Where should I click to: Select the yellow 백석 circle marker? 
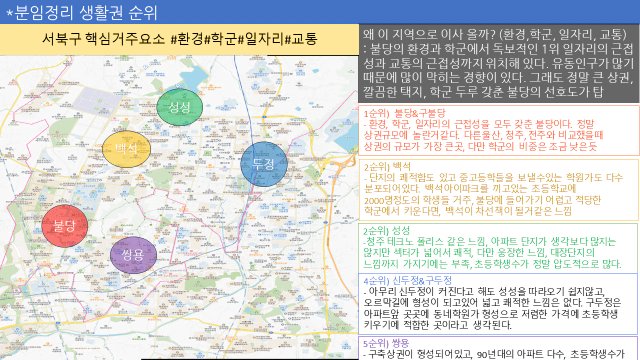pyautogui.click(x=126, y=149)
